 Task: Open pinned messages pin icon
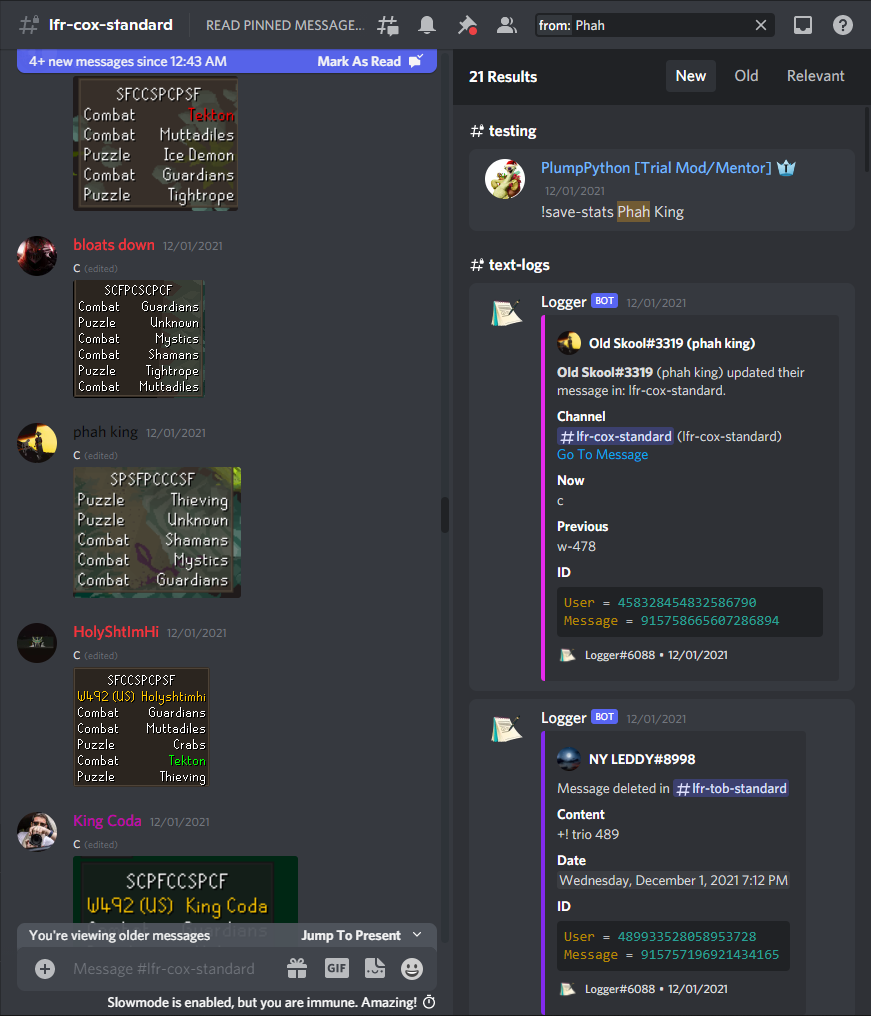tap(467, 25)
